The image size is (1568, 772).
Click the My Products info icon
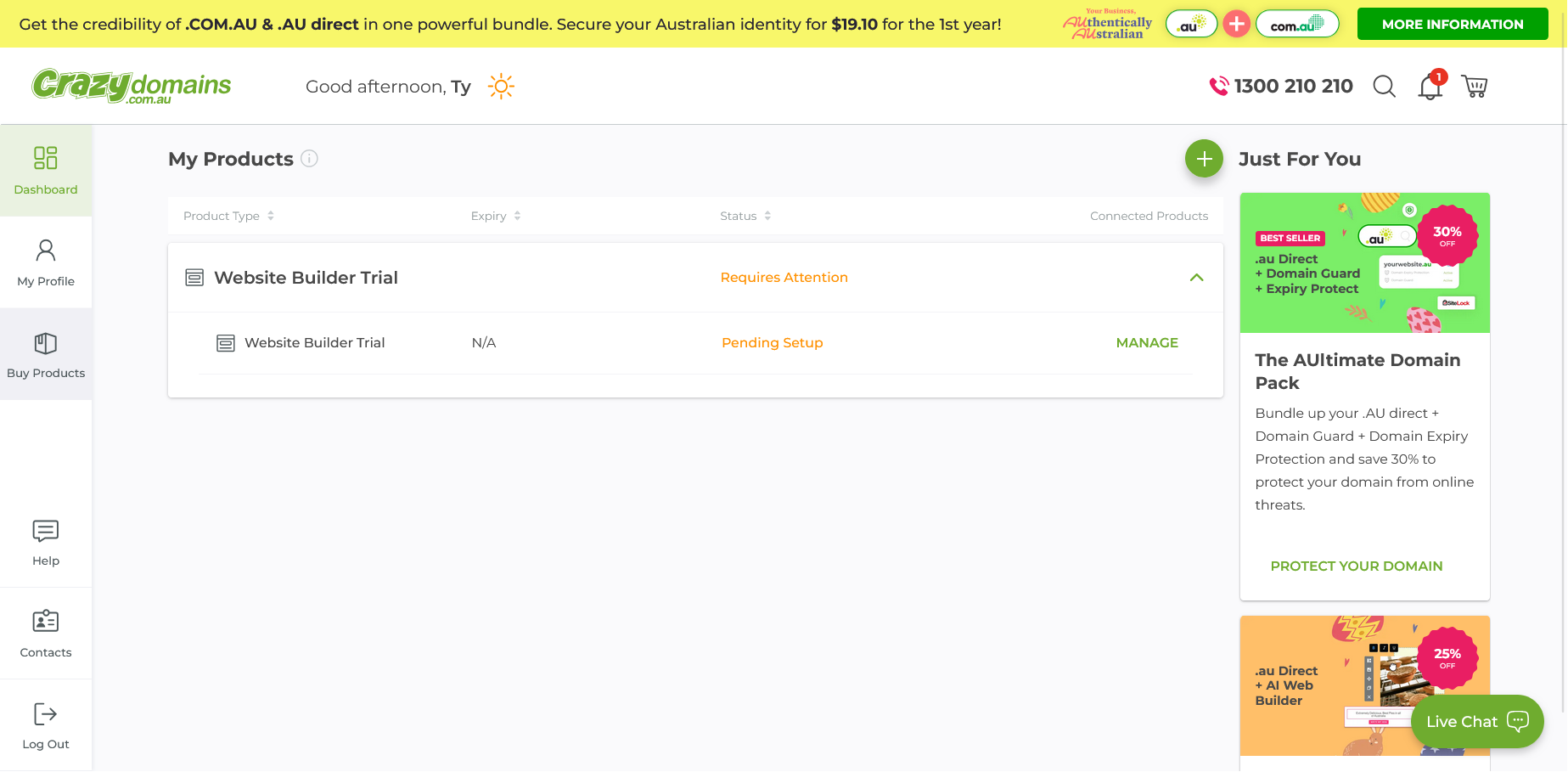(x=310, y=159)
